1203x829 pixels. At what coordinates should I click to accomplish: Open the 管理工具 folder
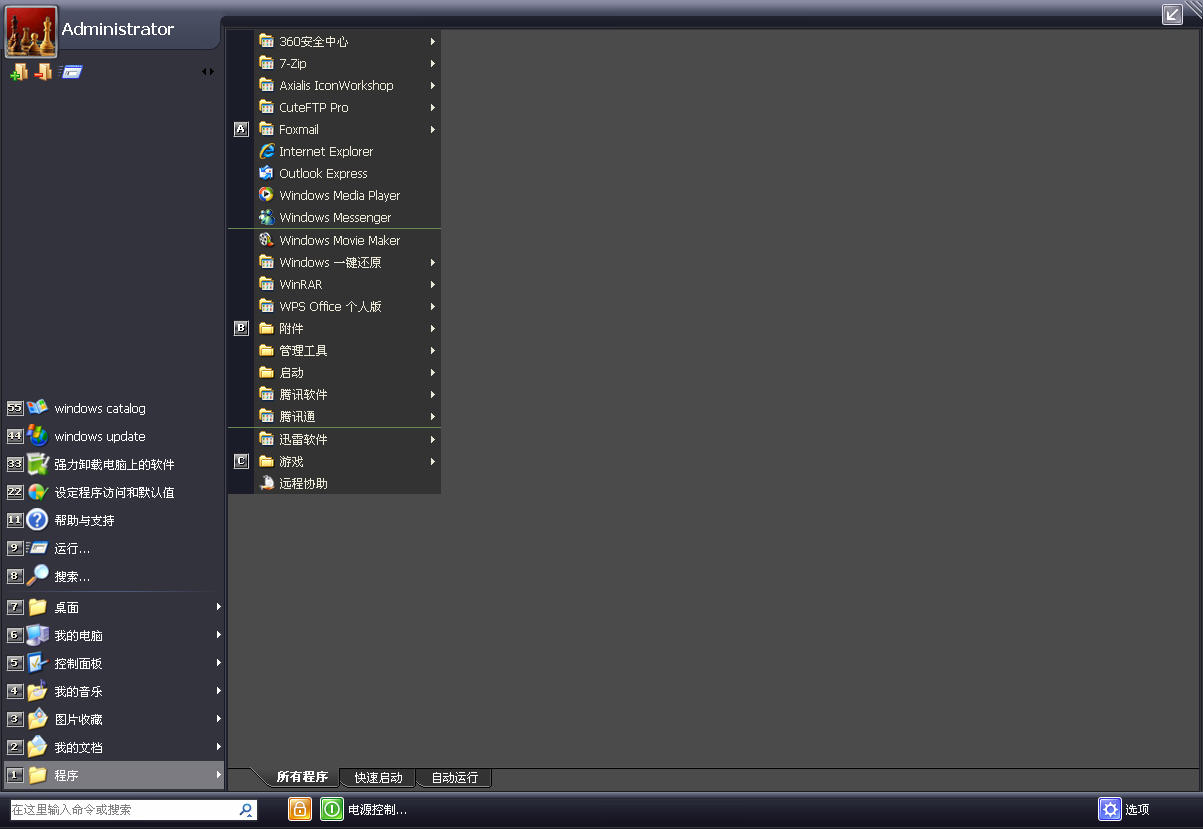click(x=348, y=350)
